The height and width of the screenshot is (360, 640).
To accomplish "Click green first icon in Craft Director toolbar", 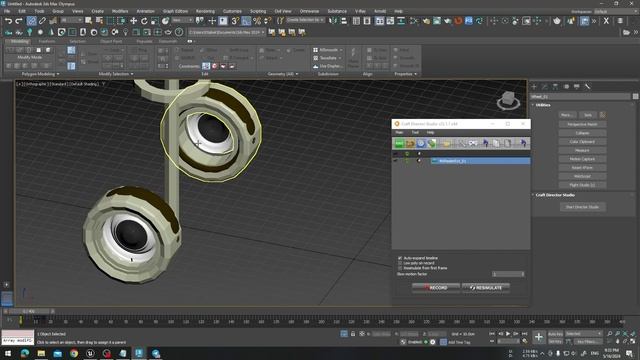I will (399, 143).
